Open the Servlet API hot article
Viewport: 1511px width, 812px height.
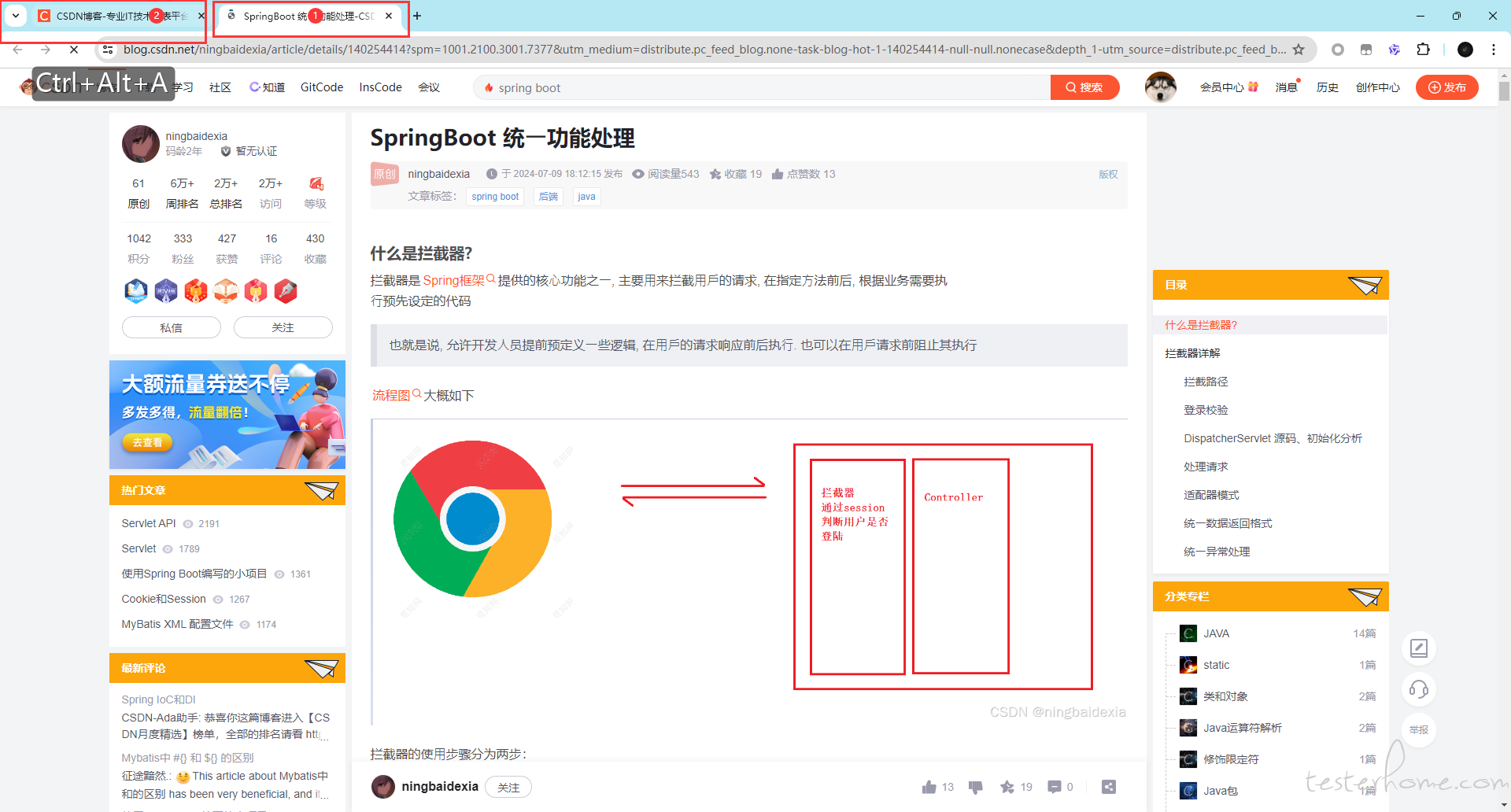click(149, 523)
